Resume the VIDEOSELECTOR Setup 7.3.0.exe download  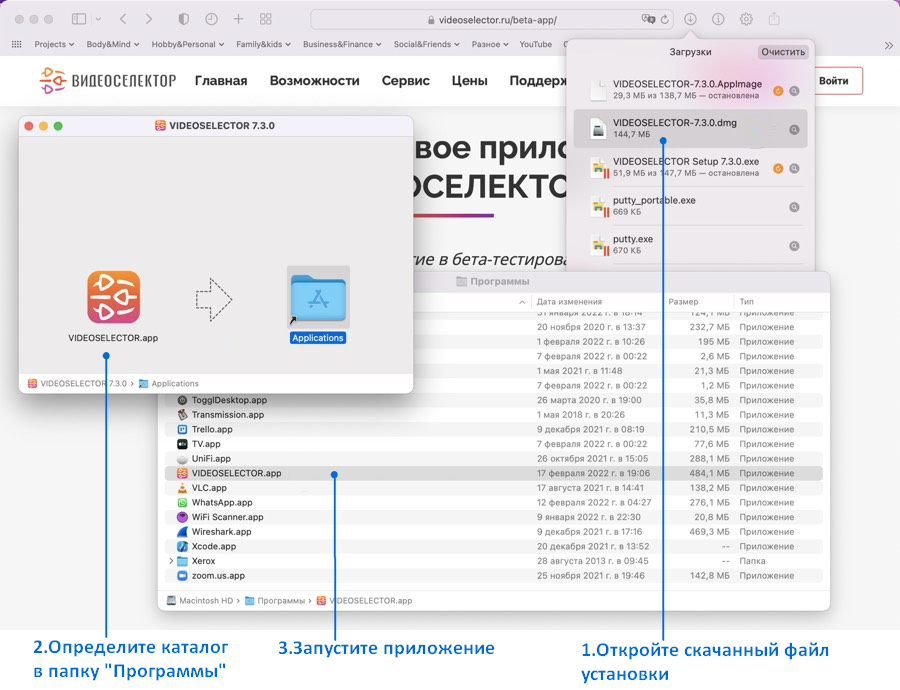click(x=778, y=168)
